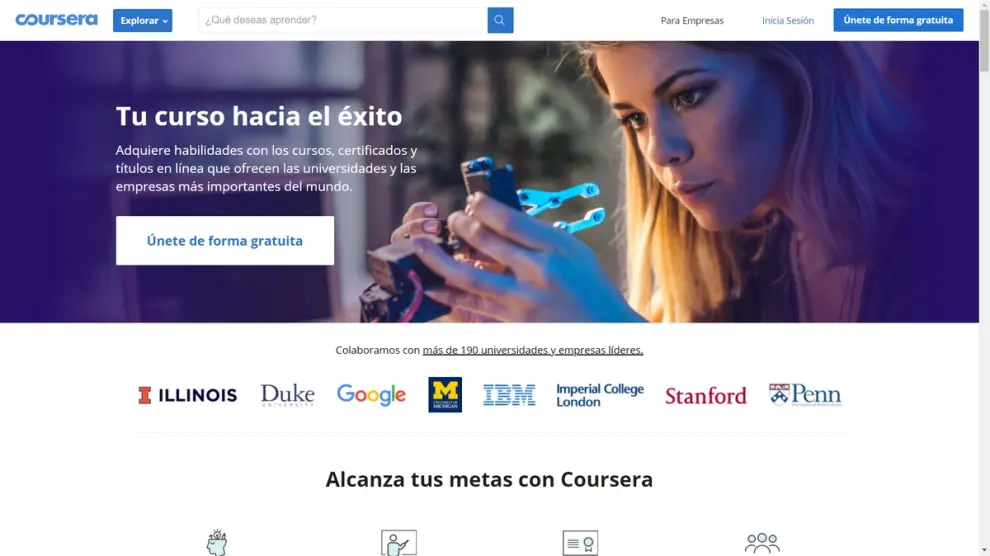Open the Illinois university logo

pos(188,395)
